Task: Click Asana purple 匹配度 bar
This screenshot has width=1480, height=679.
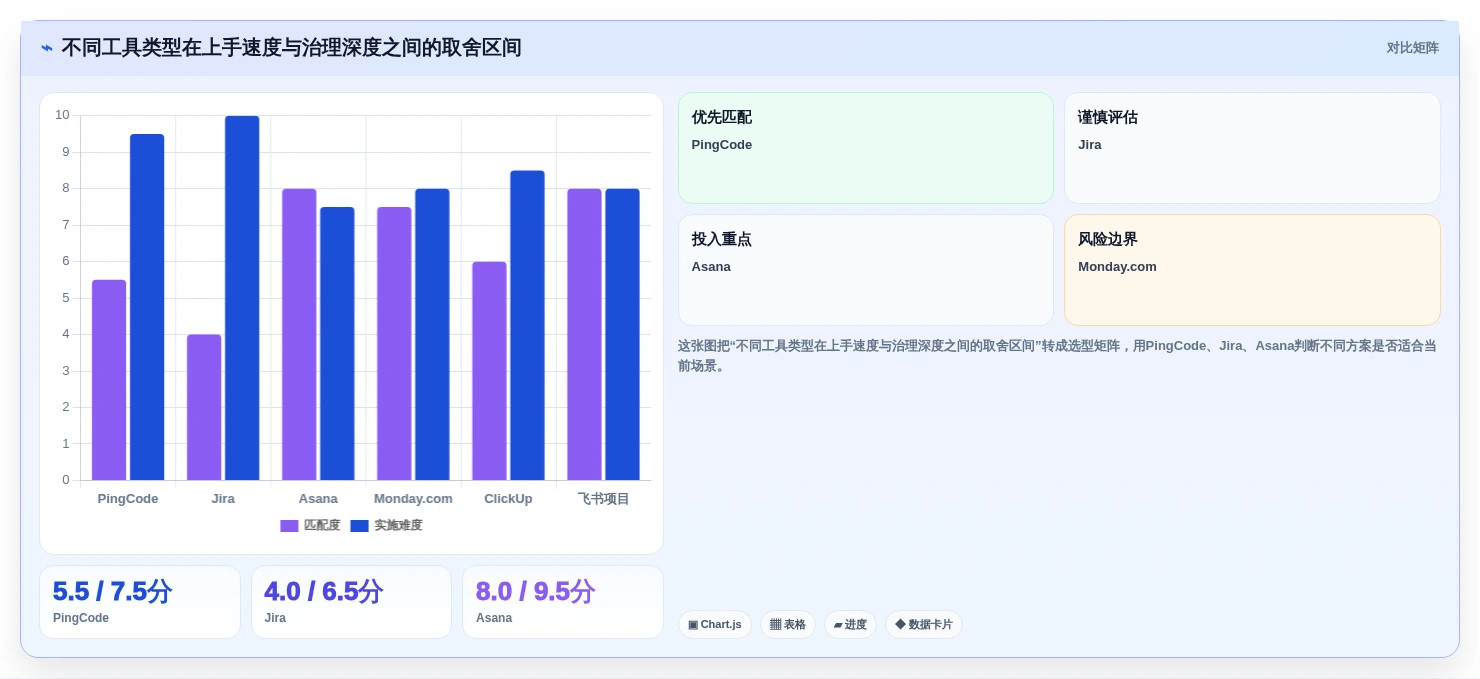Action: click(x=299, y=334)
